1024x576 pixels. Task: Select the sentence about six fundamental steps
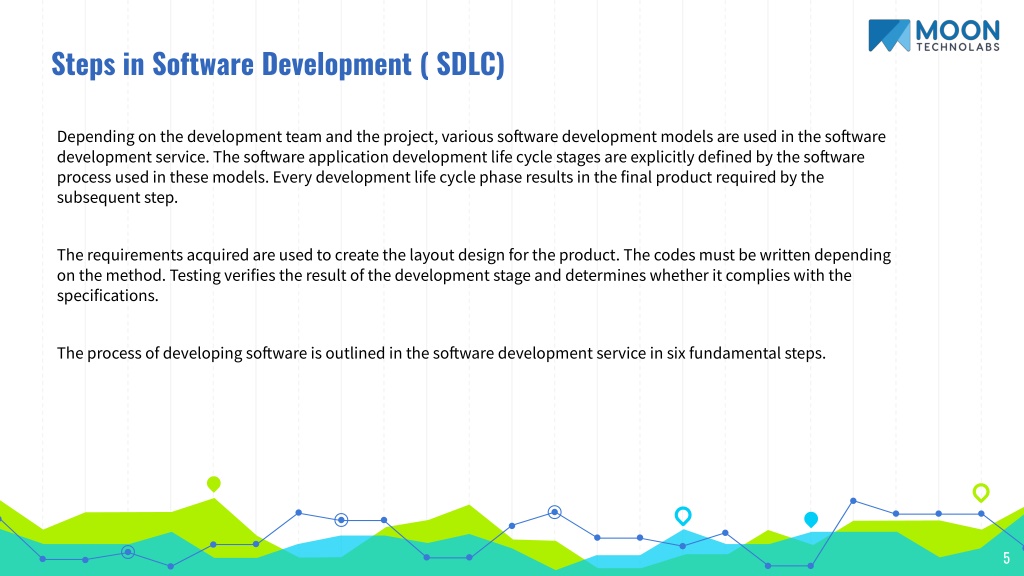[441, 353]
